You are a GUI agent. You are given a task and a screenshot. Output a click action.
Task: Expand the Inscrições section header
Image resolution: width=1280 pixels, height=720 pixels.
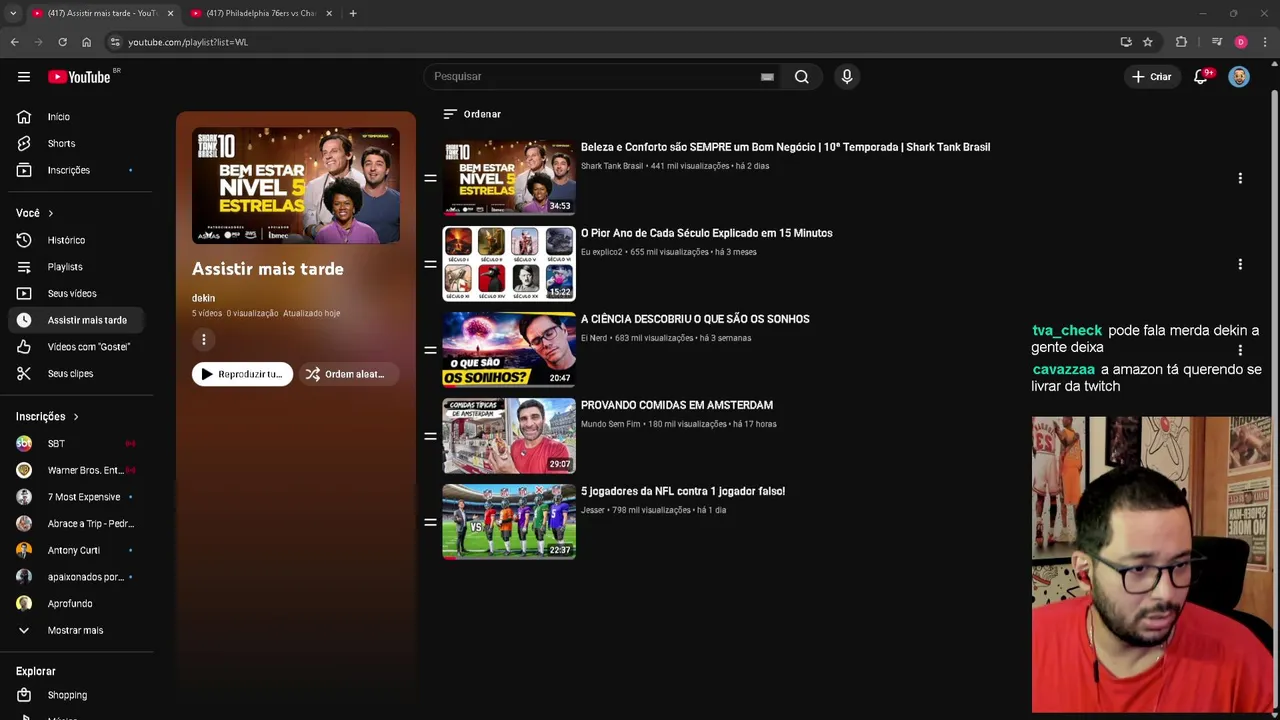pyautogui.click(x=47, y=417)
